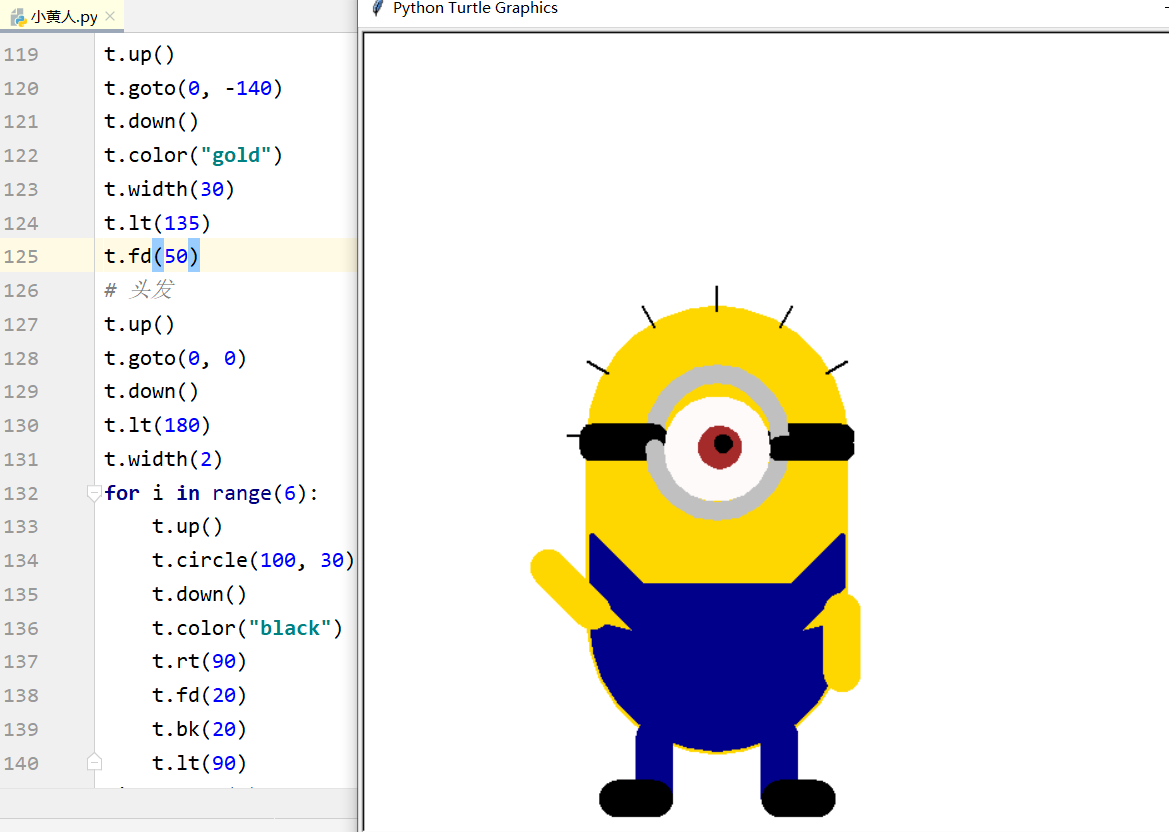1169x832 pixels.
Task: Collapse the for loop at line 132
Action: tap(94, 493)
